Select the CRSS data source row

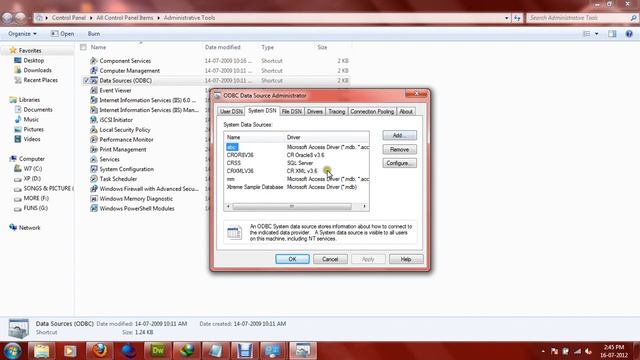click(x=297, y=163)
